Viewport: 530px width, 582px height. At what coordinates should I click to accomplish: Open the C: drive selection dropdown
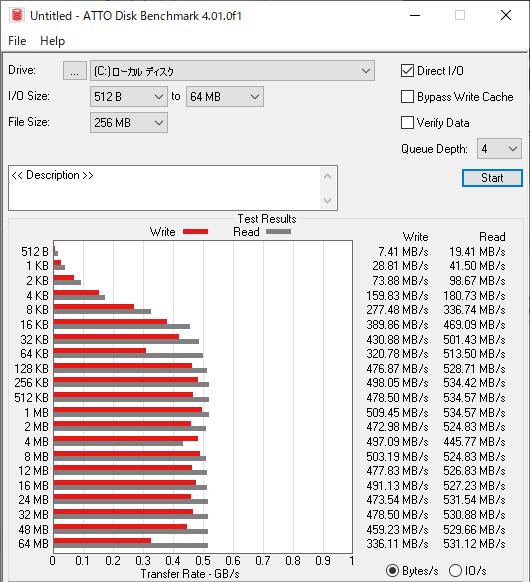pyautogui.click(x=232, y=71)
